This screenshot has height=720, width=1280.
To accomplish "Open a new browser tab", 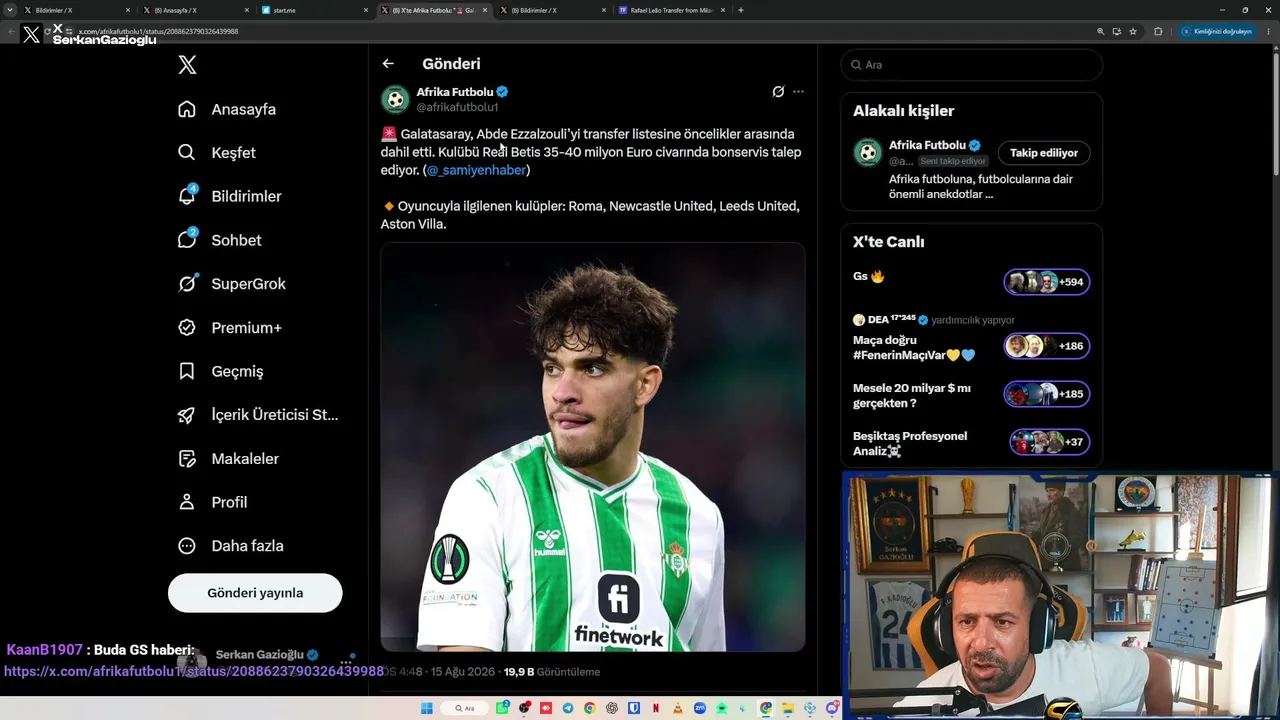I will 741,10.
